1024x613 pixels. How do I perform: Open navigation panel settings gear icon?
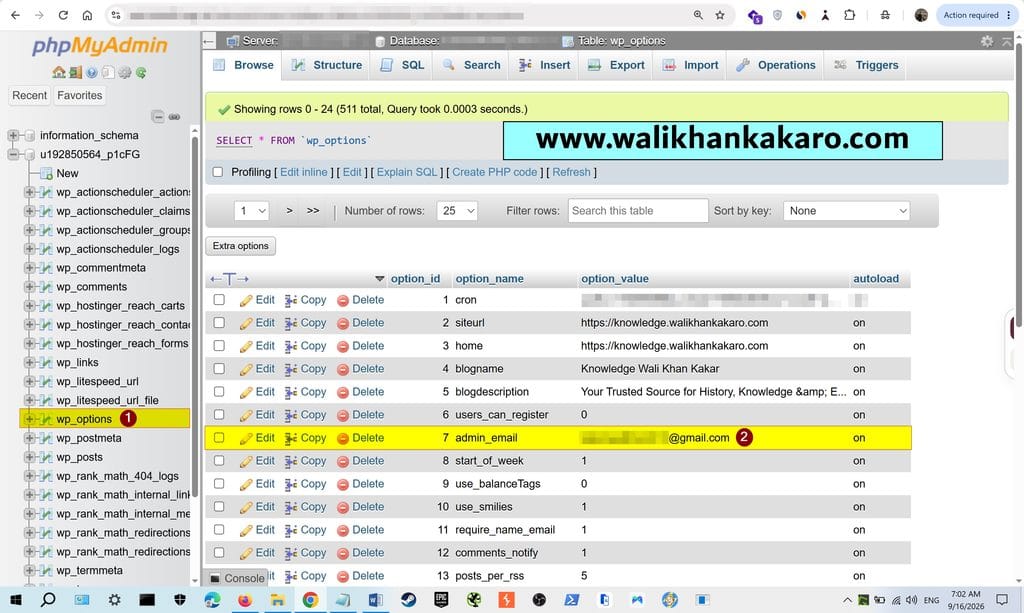point(124,72)
